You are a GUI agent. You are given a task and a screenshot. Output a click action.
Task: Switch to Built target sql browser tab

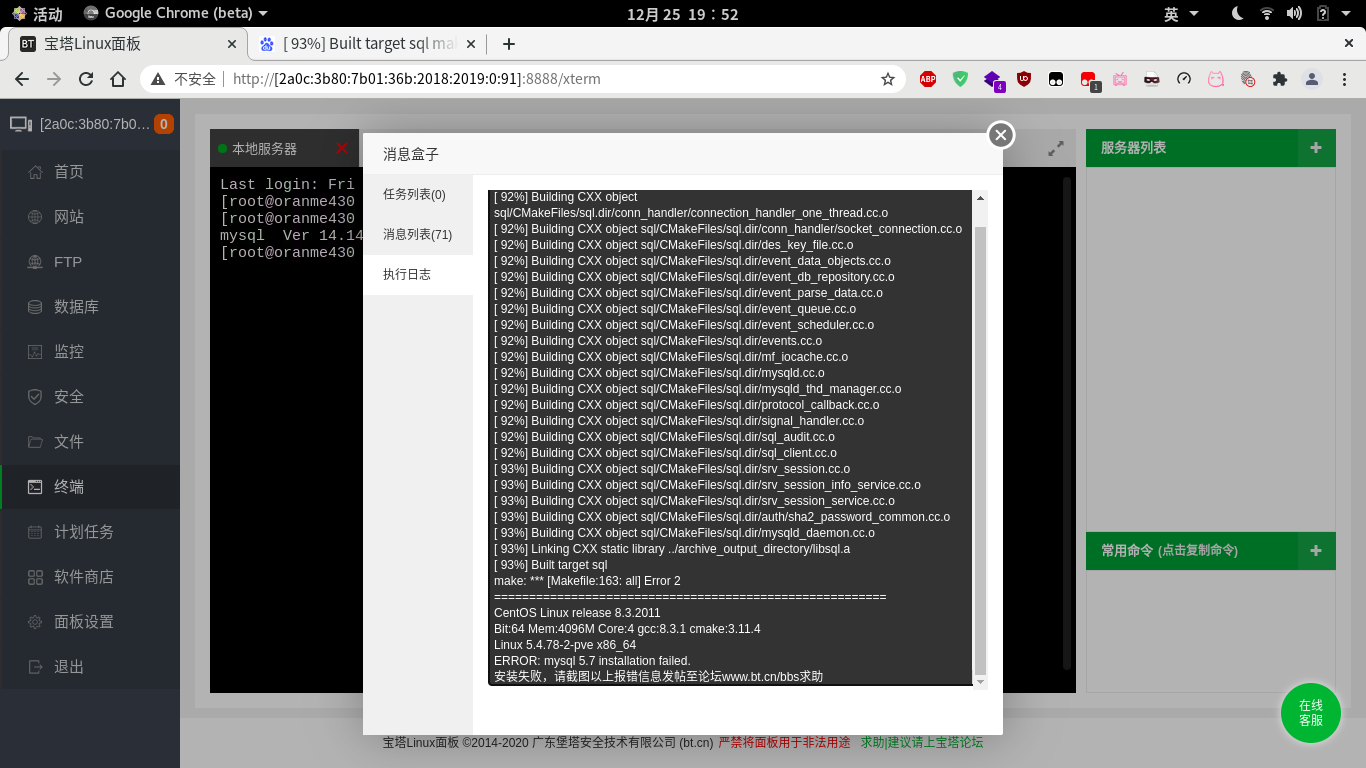369,44
